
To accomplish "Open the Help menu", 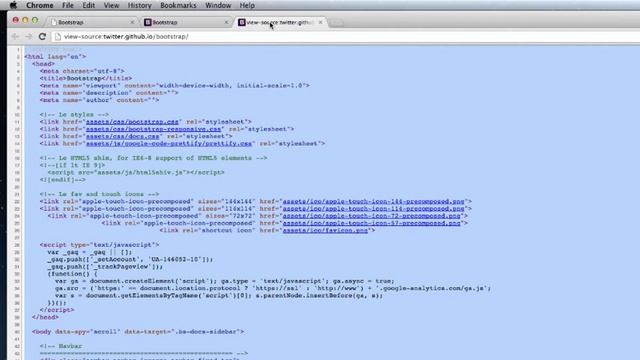I will coord(247,5).
